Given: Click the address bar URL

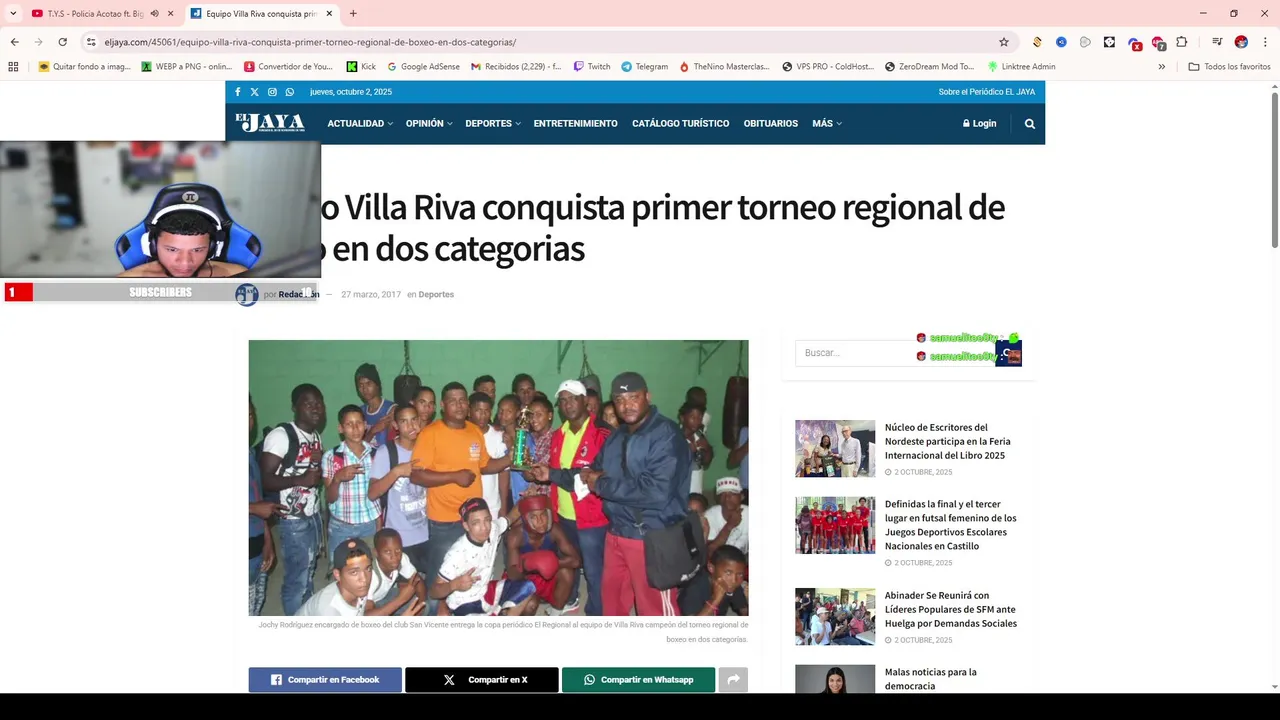Looking at the screenshot, I should [310, 42].
